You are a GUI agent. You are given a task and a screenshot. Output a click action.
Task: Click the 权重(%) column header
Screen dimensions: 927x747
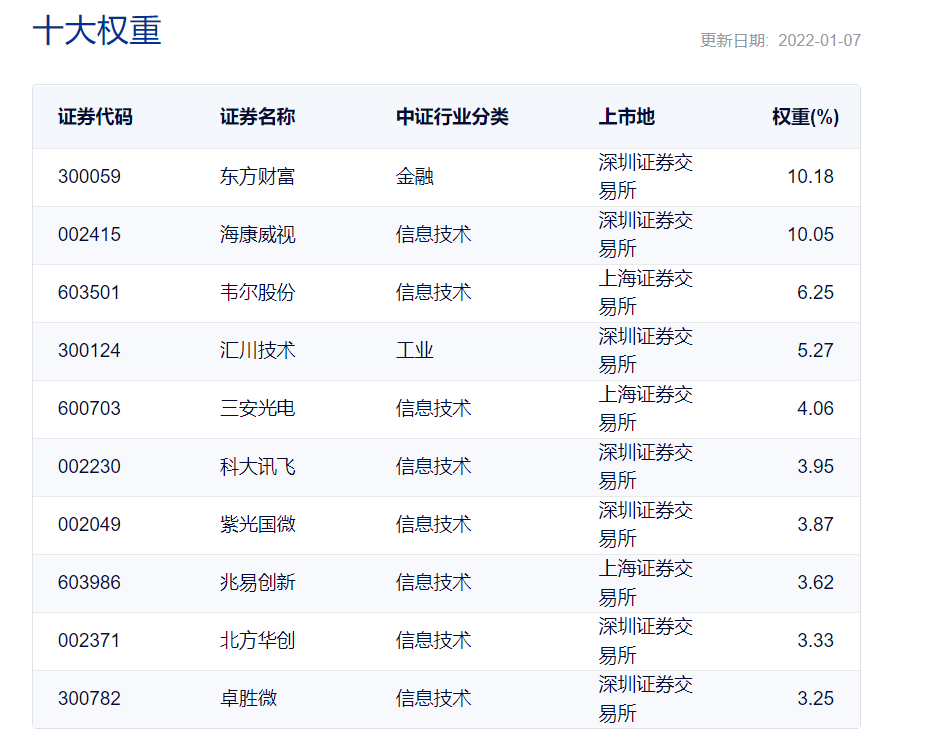pyautogui.click(x=804, y=117)
